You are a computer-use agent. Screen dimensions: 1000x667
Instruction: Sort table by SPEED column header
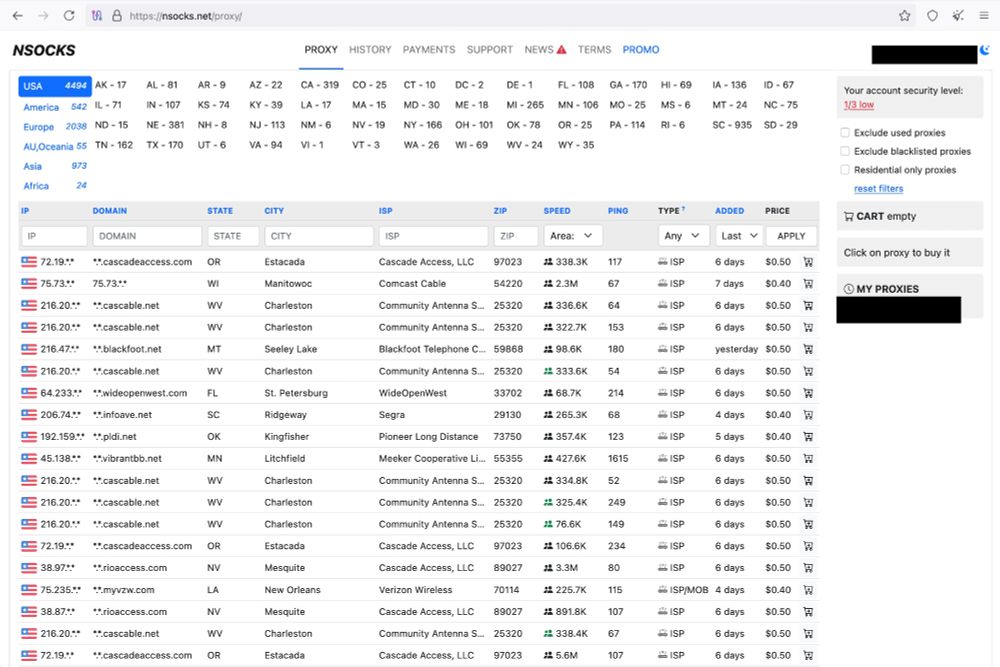557,210
